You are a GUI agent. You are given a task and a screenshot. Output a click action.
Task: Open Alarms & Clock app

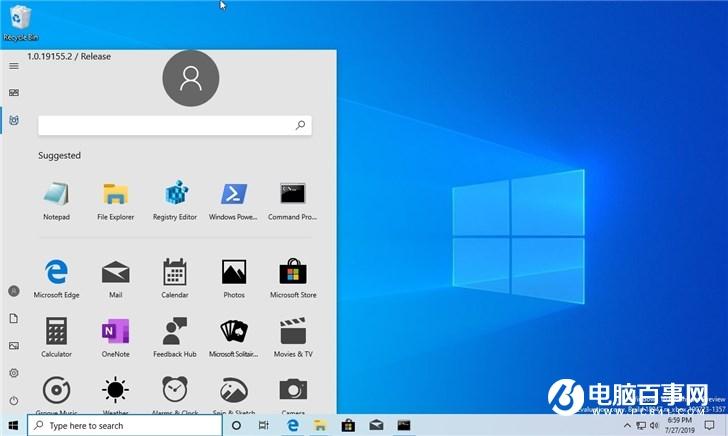pos(175,395)
